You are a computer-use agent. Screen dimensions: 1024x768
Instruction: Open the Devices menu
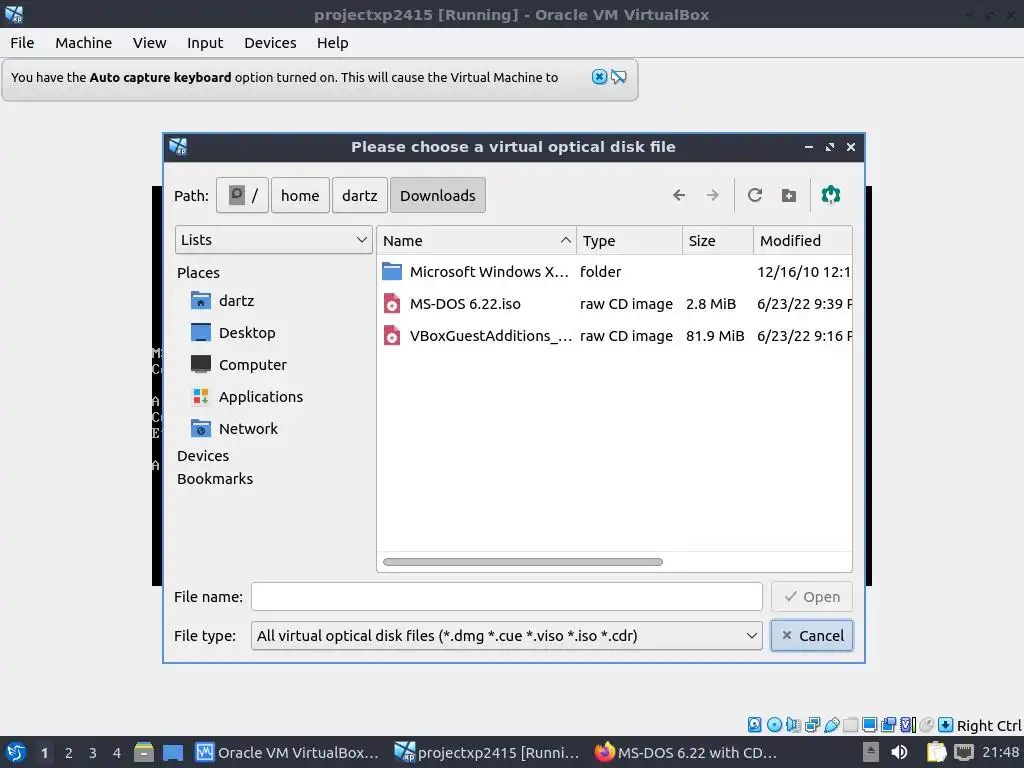pos(270,42)
